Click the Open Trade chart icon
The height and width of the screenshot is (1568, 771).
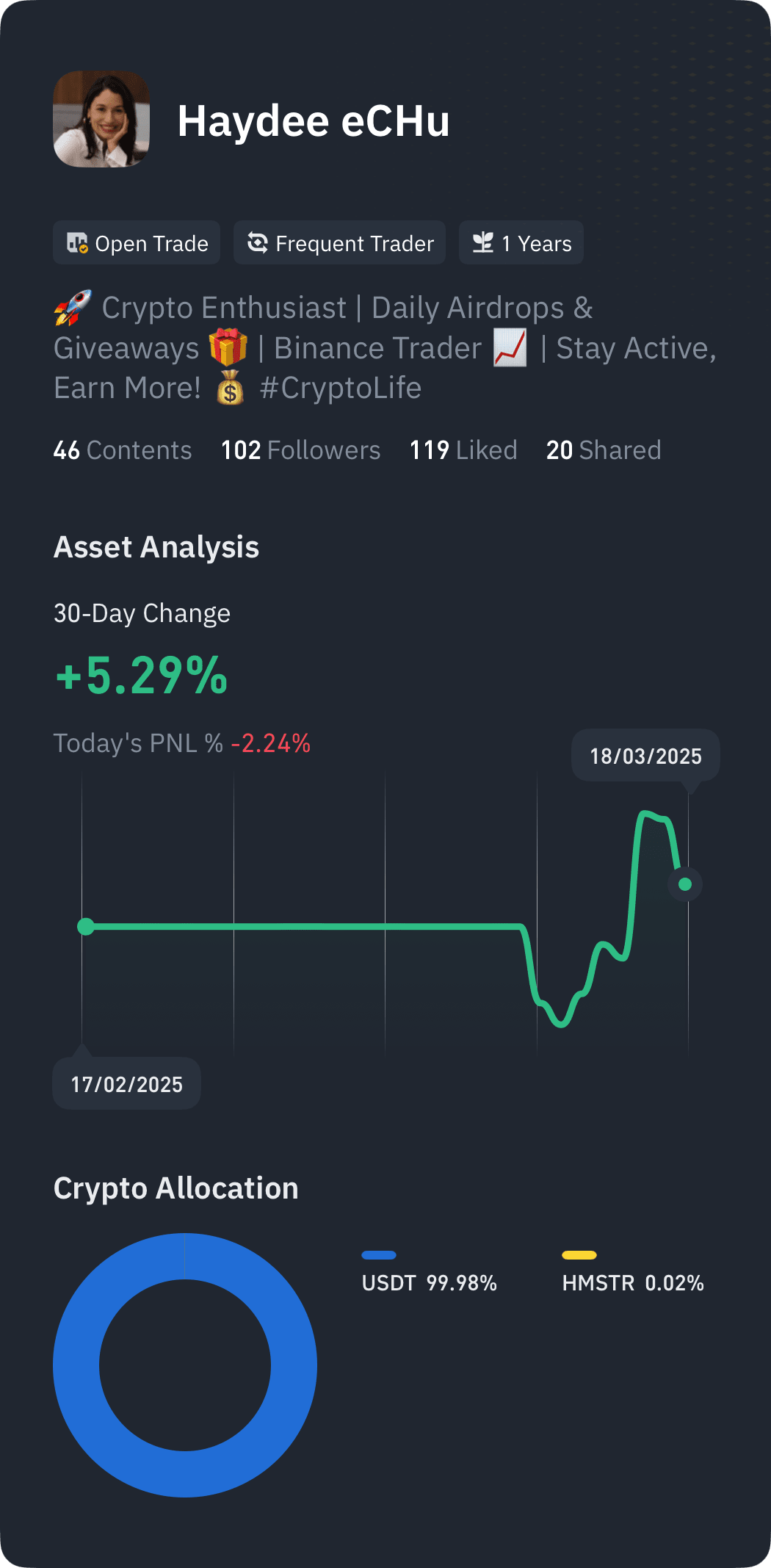(x=77, y=243)
